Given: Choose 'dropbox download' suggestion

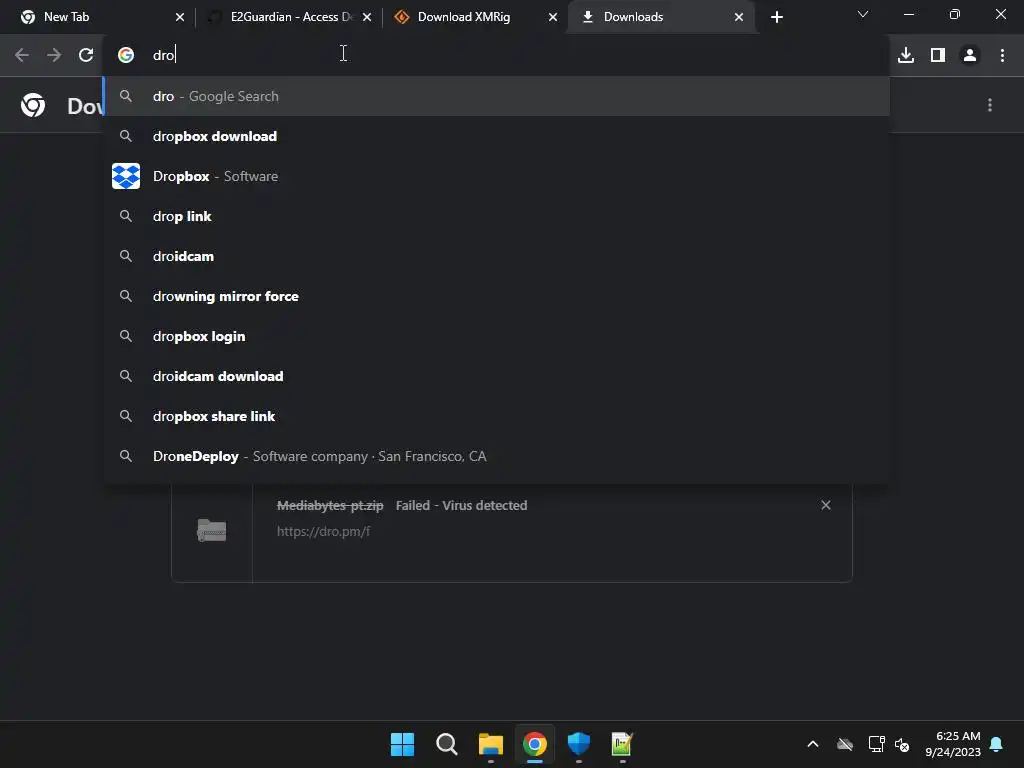Looking at the screenshot, I should tap(496, 136).
